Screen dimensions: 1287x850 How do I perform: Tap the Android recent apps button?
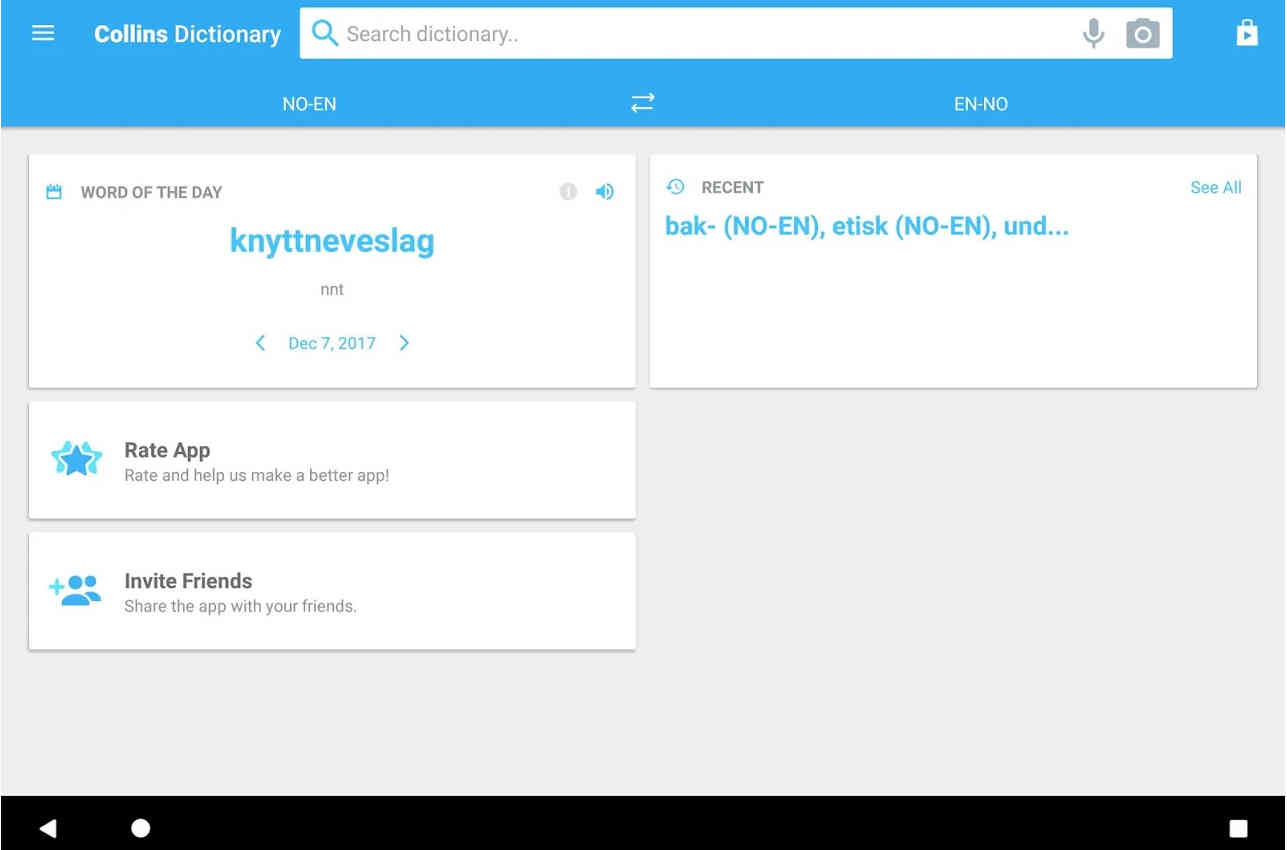pyautogui.click(x=1238, y=828)
